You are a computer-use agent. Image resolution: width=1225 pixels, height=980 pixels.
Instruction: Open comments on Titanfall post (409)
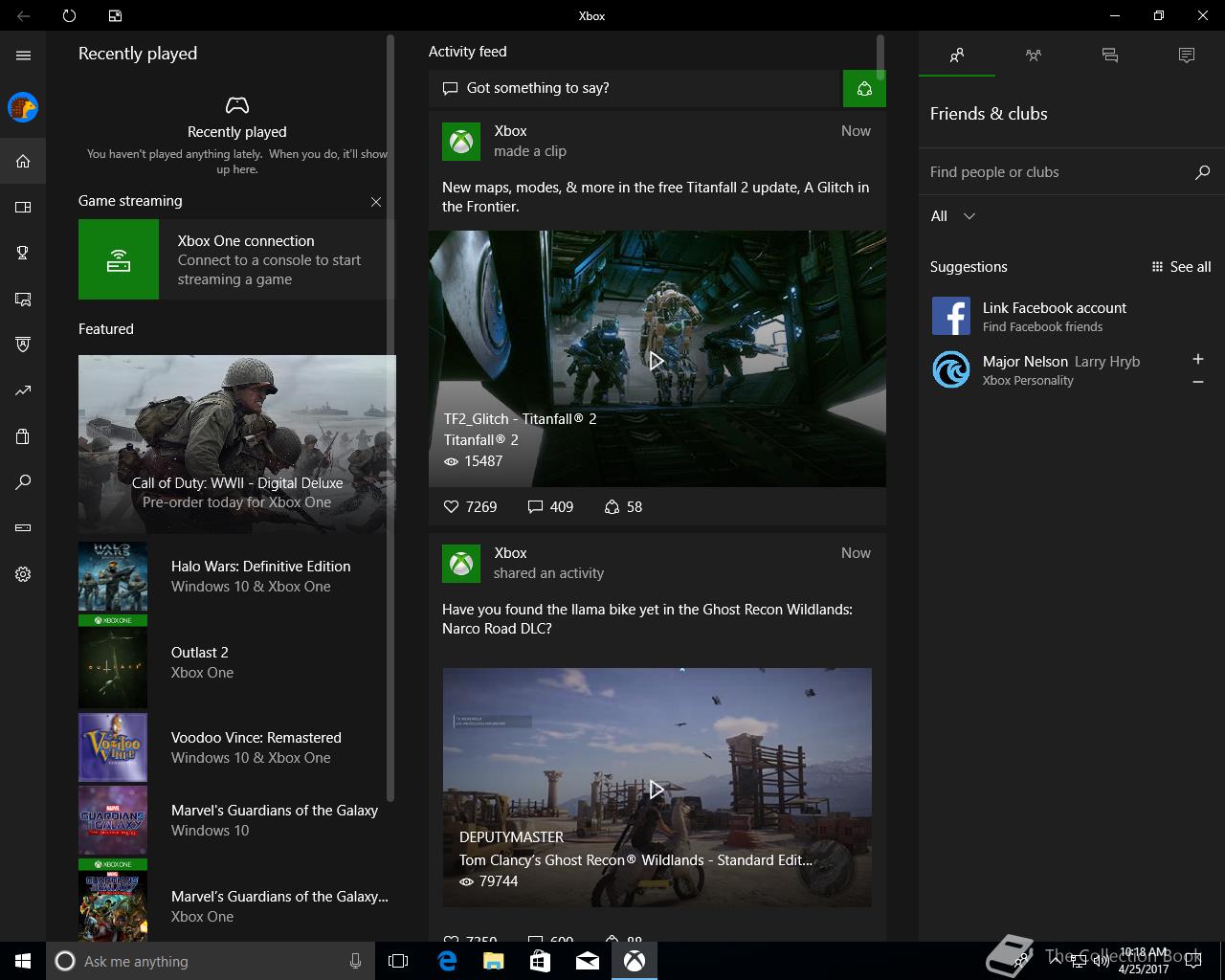pyautogui.click(x=550, y=507)
